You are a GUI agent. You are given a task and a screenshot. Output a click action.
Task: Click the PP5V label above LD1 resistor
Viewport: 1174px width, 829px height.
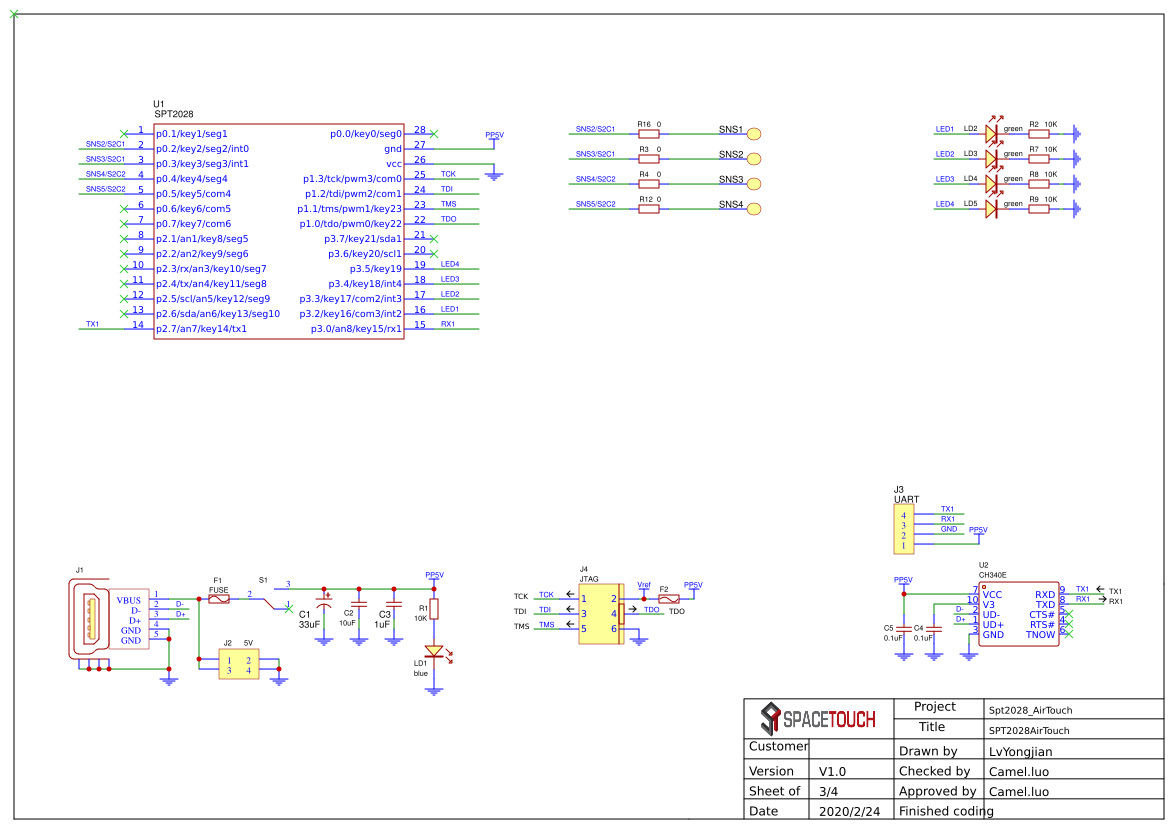tap(434, 575)
